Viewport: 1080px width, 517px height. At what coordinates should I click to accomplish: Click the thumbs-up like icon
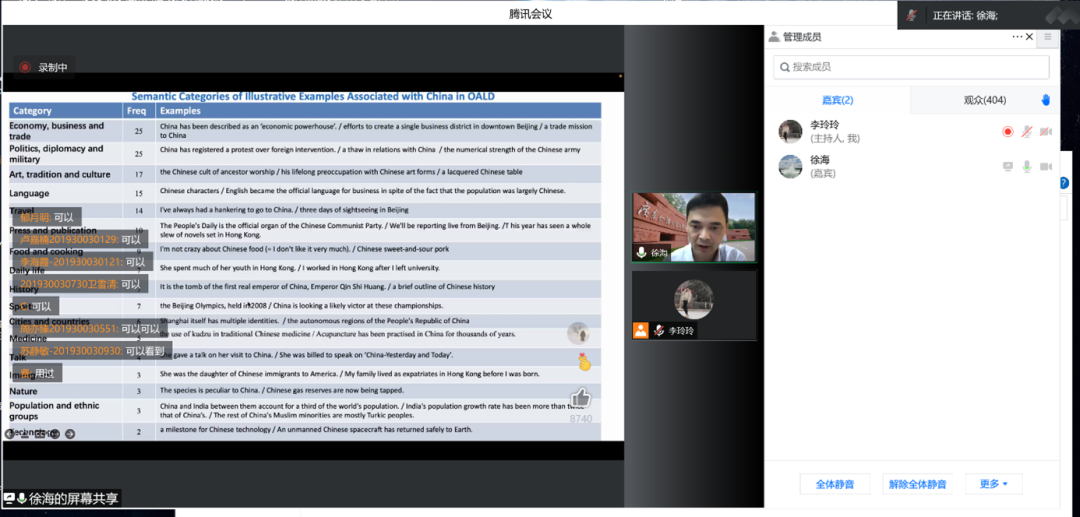pos(580,399)
